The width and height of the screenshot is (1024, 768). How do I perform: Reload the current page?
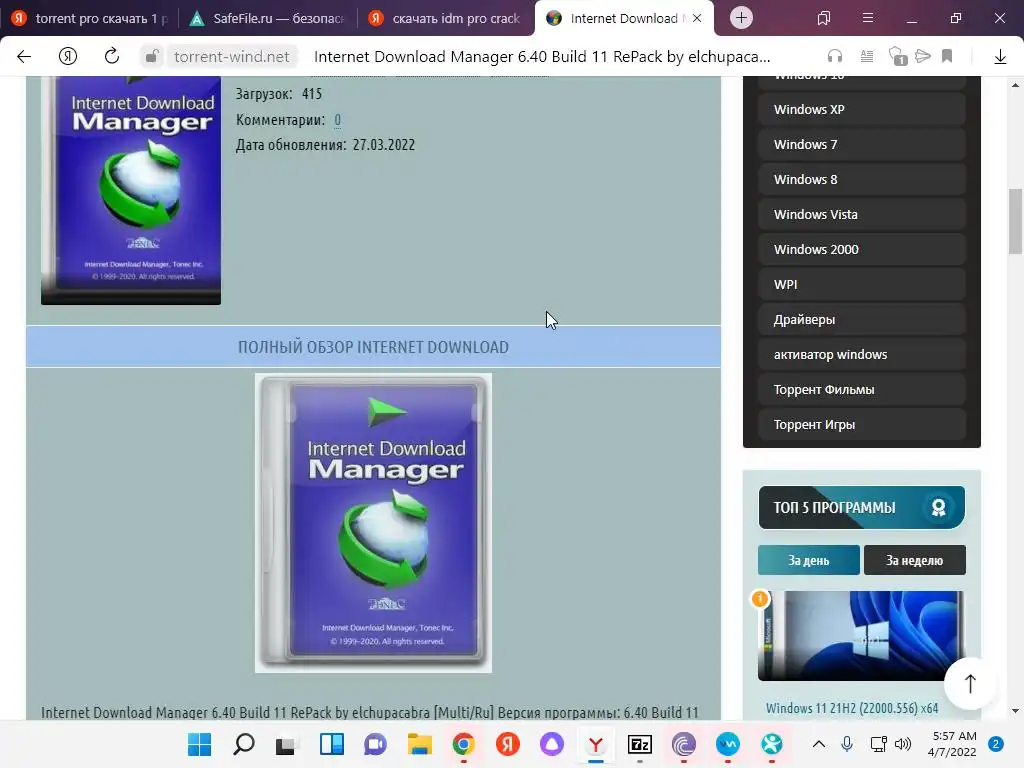112,57
